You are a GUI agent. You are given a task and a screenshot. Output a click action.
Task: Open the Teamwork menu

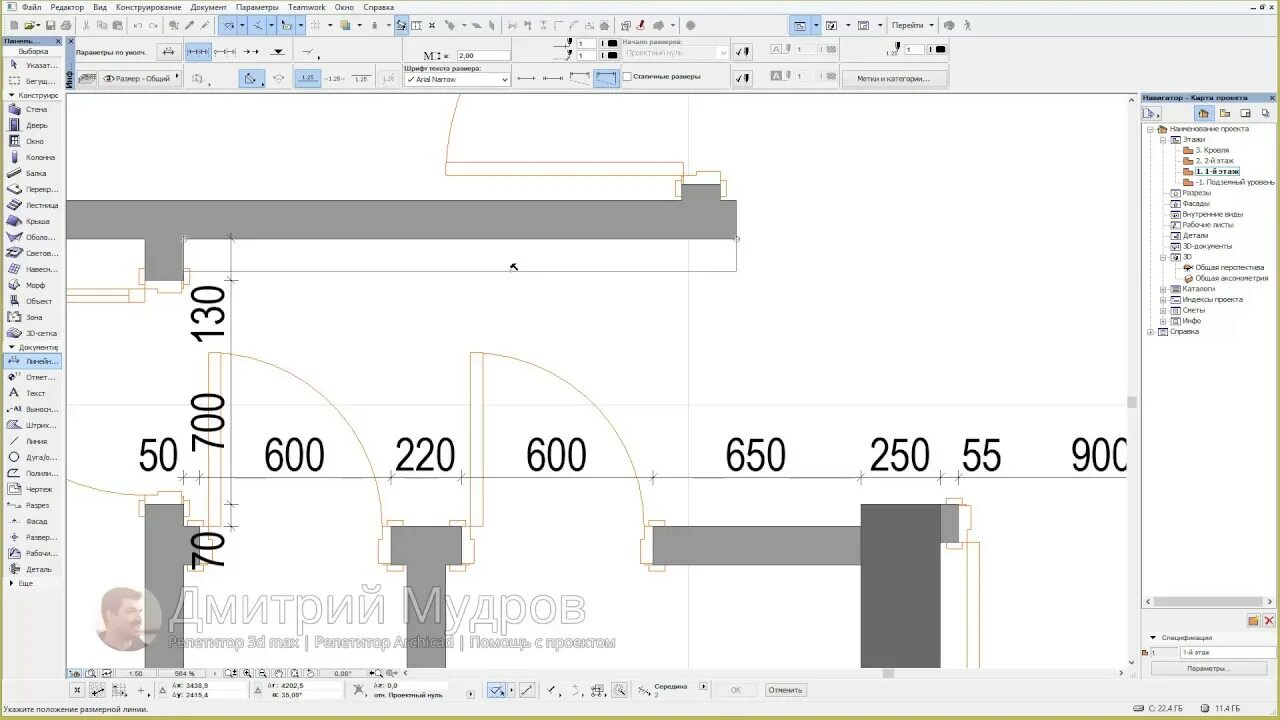(307, 7)
